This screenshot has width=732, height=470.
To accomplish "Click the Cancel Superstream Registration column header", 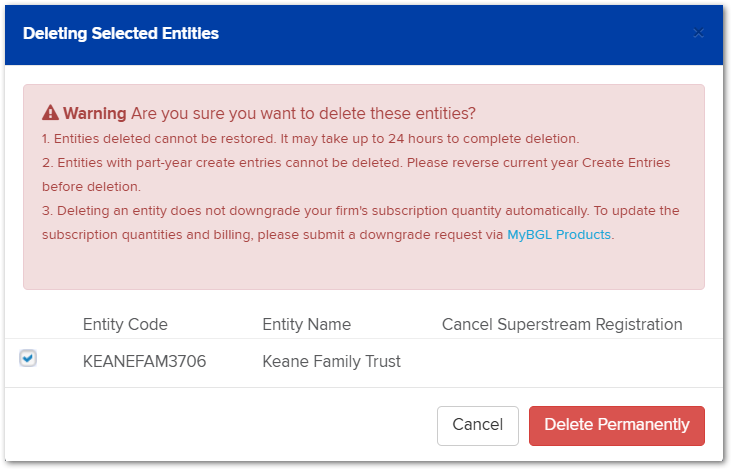I will click(562, 324).
